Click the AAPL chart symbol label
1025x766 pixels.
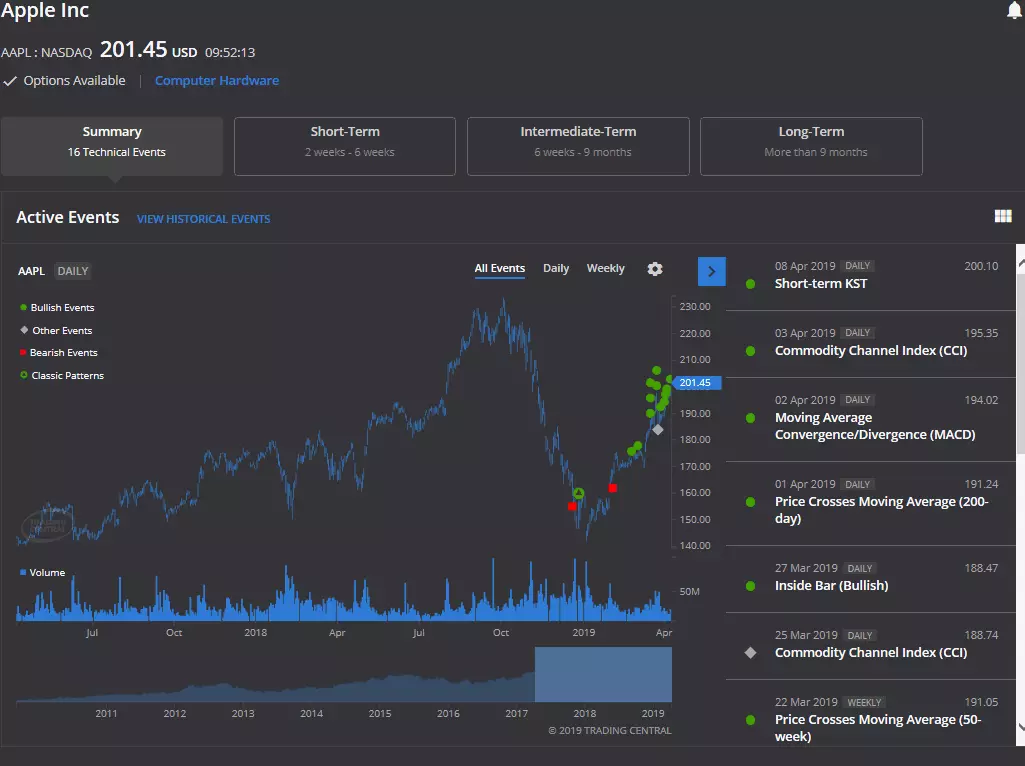pos(31,271)
